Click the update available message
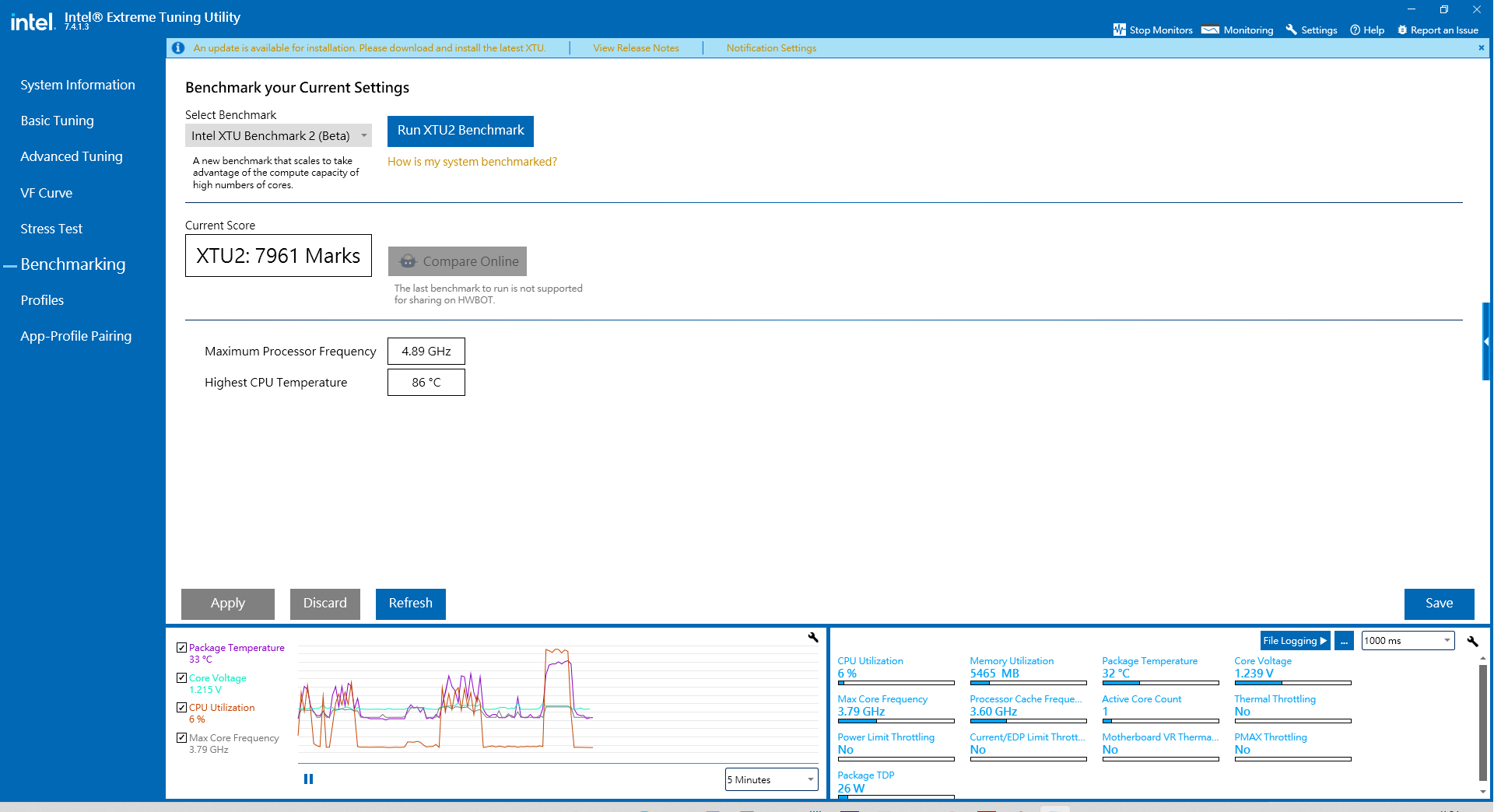This screenshot has width=1494, height=812. pos(370,48)
